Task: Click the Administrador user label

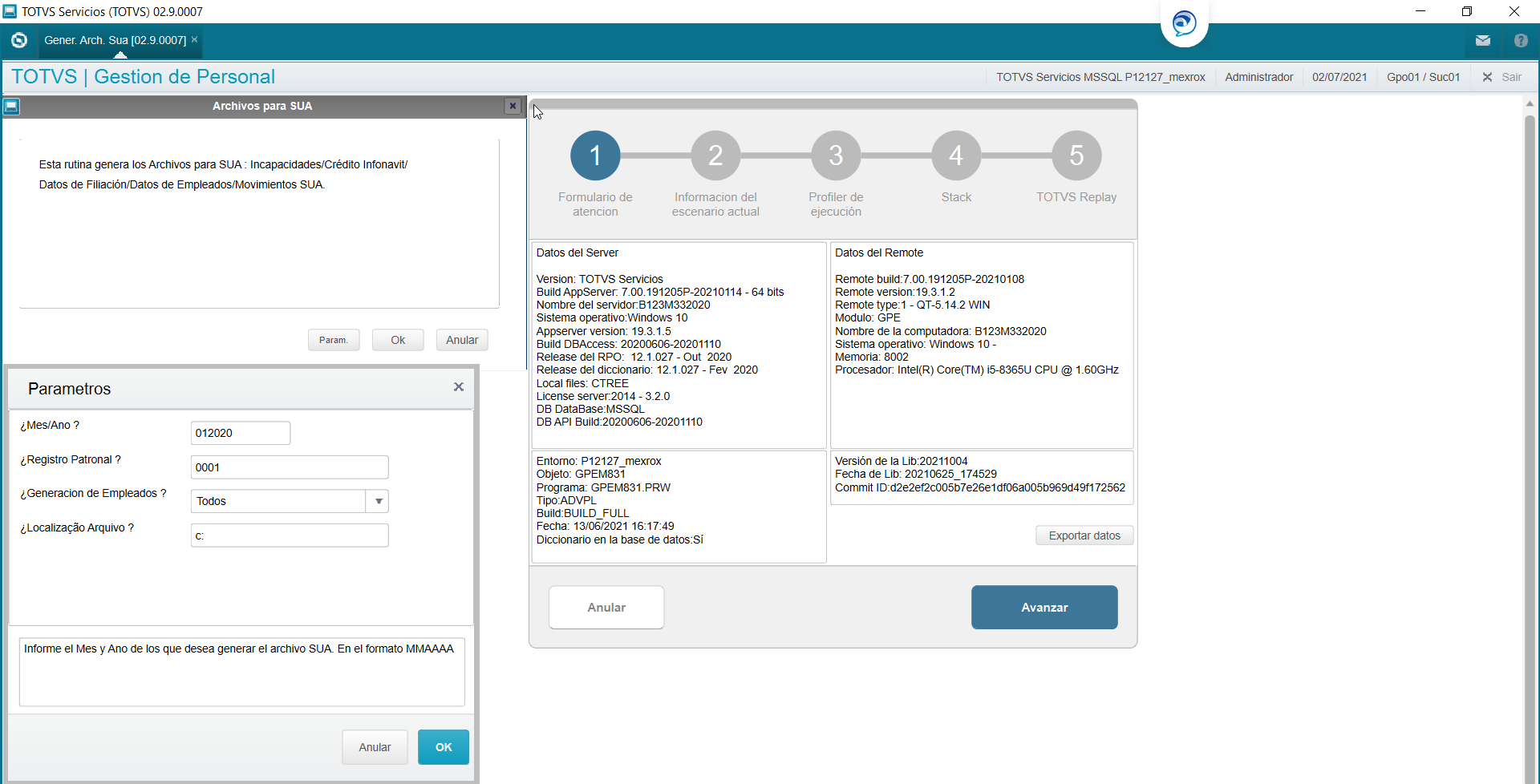Action: pyautogui.click(x=1258, y=77)
